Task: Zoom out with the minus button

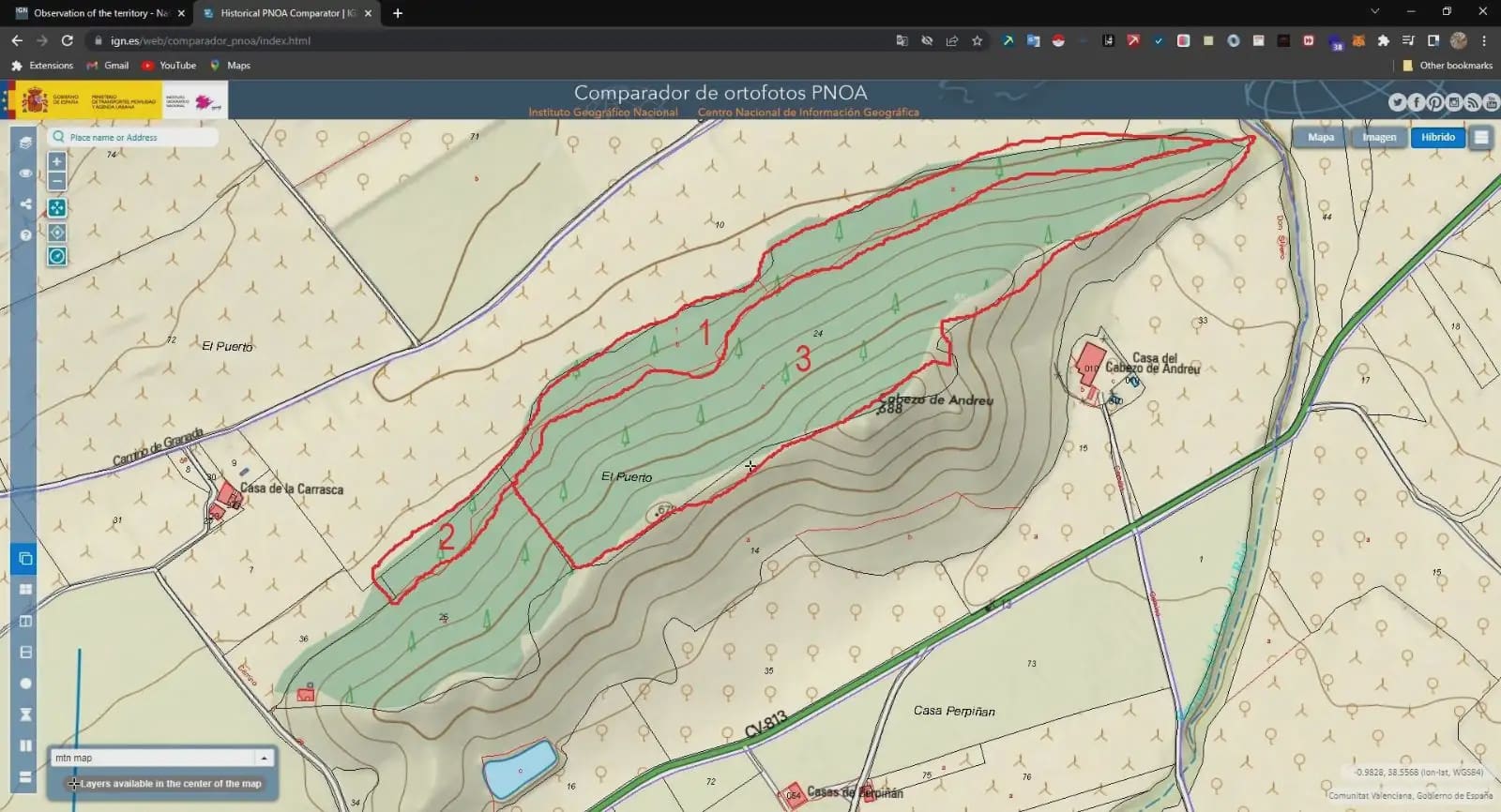Action: coord(57,181)
